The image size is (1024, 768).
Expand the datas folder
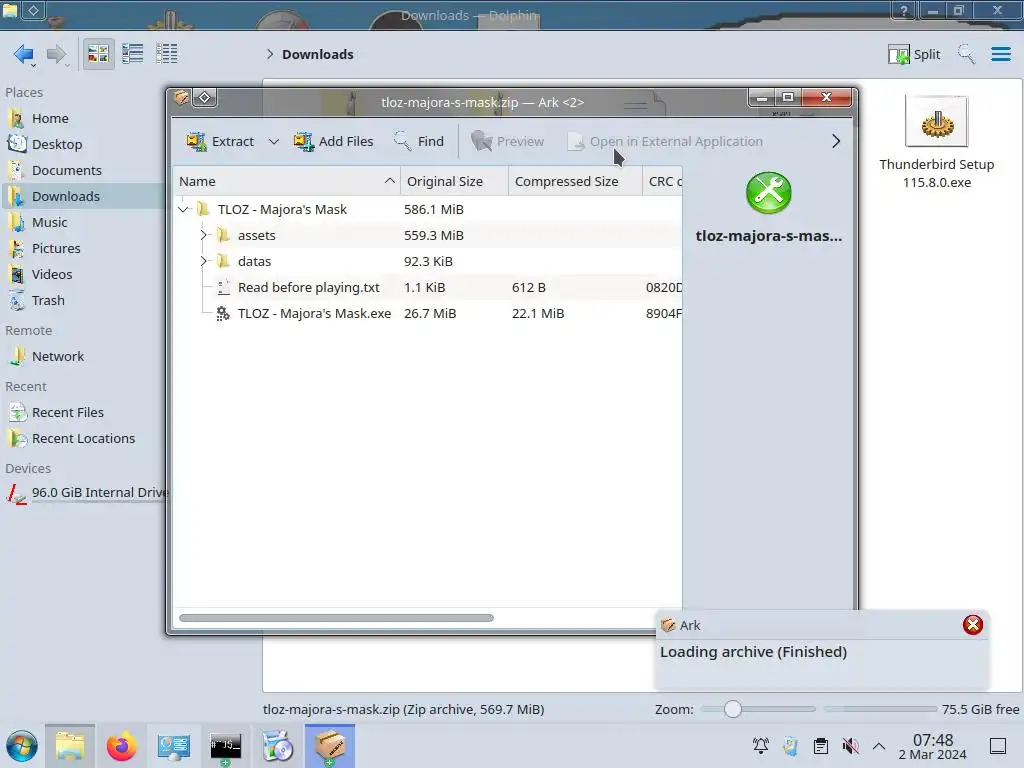[x=203, y=261]
